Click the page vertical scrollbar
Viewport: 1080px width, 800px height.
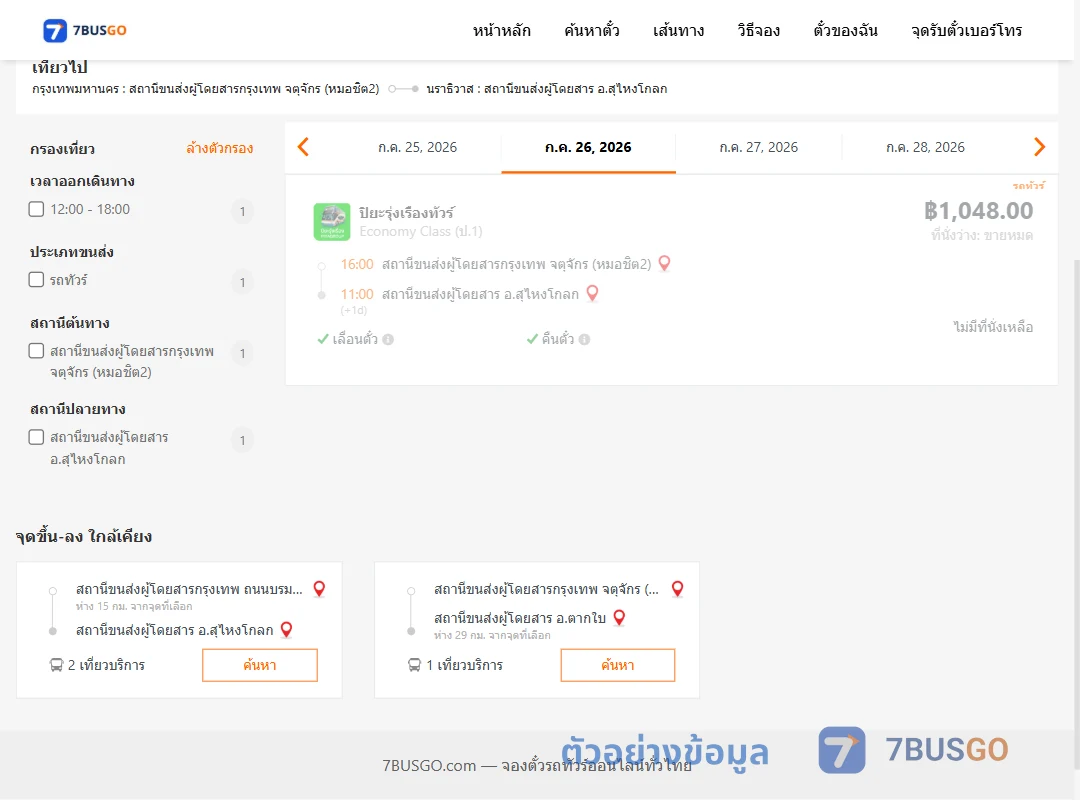click(x=1076, y=513)
